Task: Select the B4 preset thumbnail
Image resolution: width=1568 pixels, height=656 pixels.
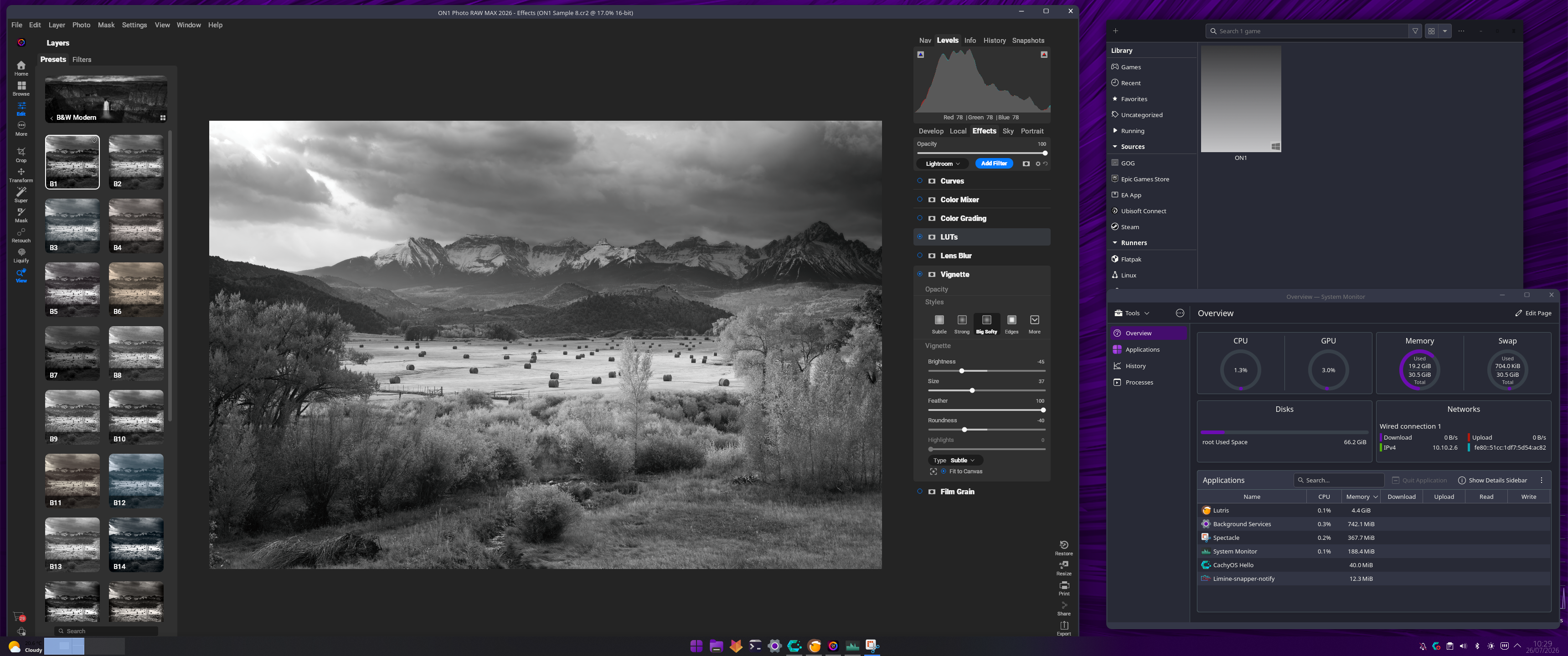Action: coord(136,226)
